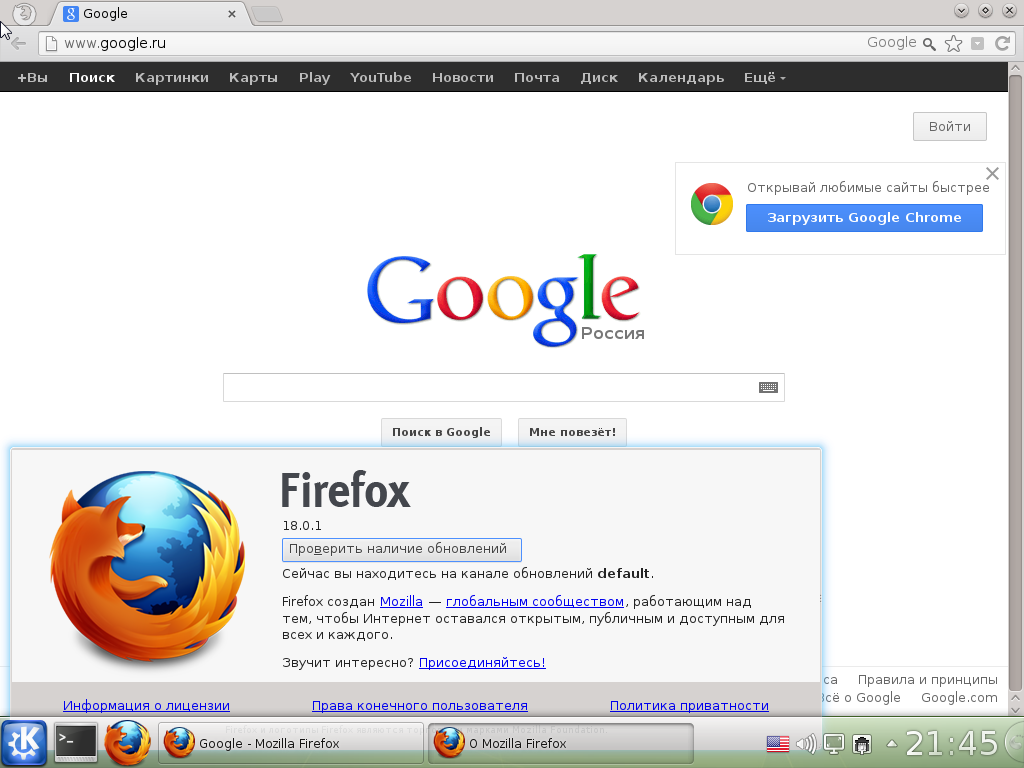1024x768 pixels.
Task: Open a new tab with the tab button
Action: tap(266, 14)
